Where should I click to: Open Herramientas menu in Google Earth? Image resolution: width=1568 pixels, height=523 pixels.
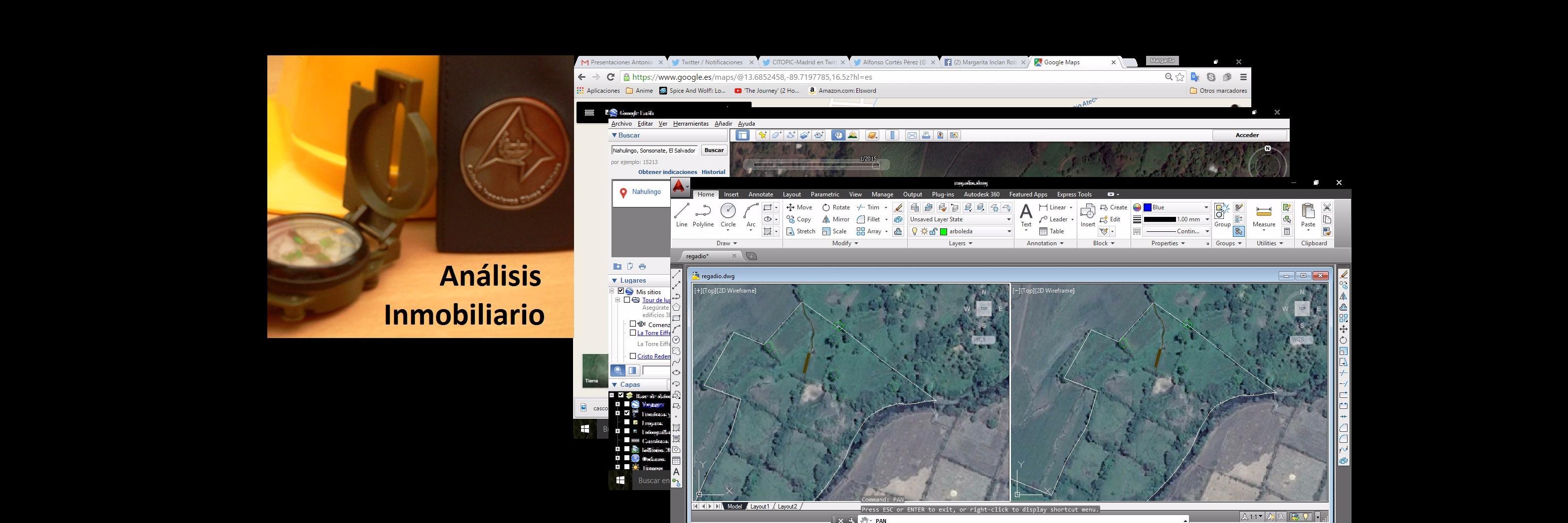(690, 124)
